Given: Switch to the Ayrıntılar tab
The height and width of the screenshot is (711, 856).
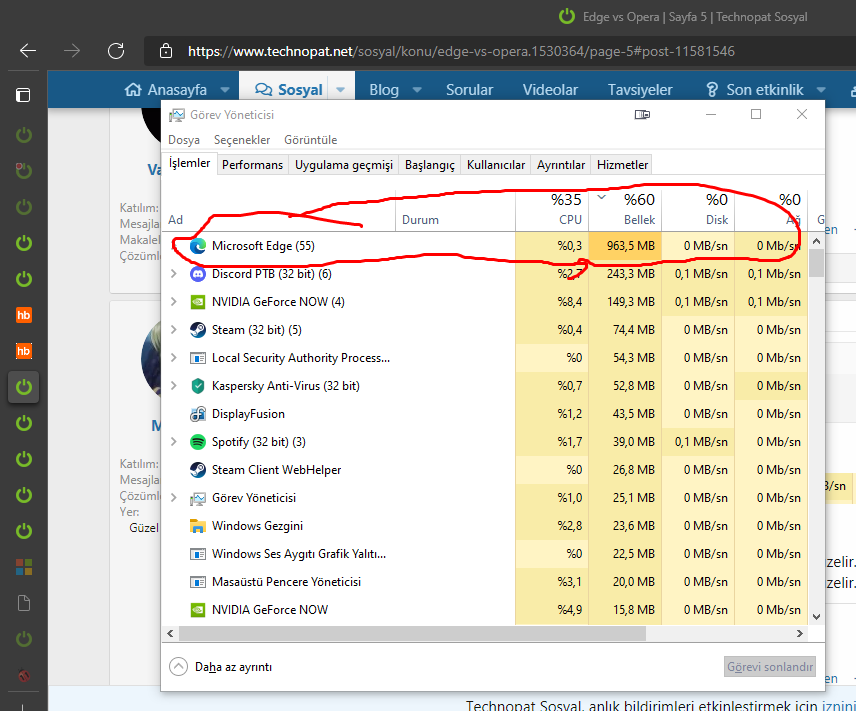Looking at the screenshot, I should 561,165.
